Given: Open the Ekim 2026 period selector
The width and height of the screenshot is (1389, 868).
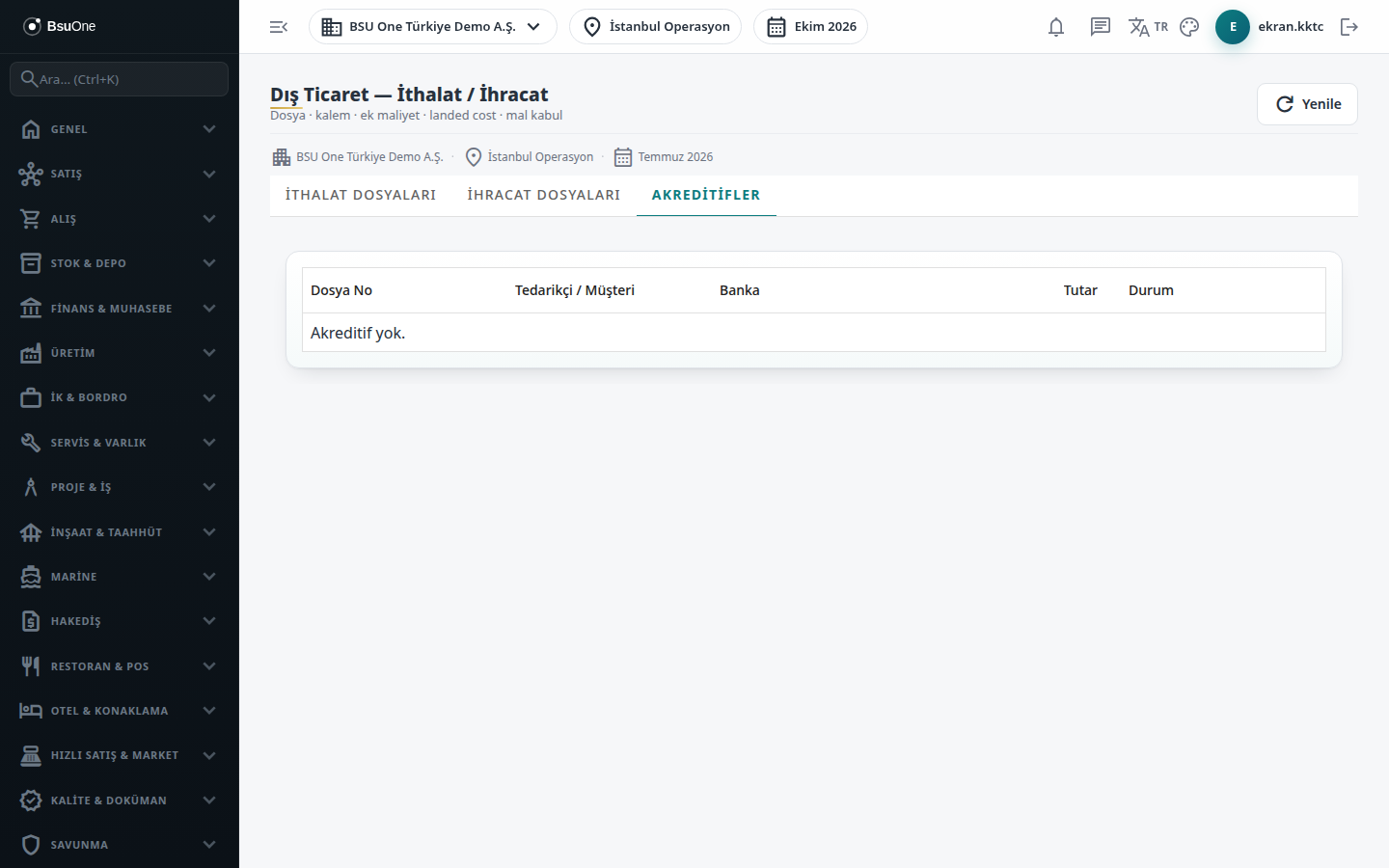Looking at the screenshot, I should (x=811, y=27).
